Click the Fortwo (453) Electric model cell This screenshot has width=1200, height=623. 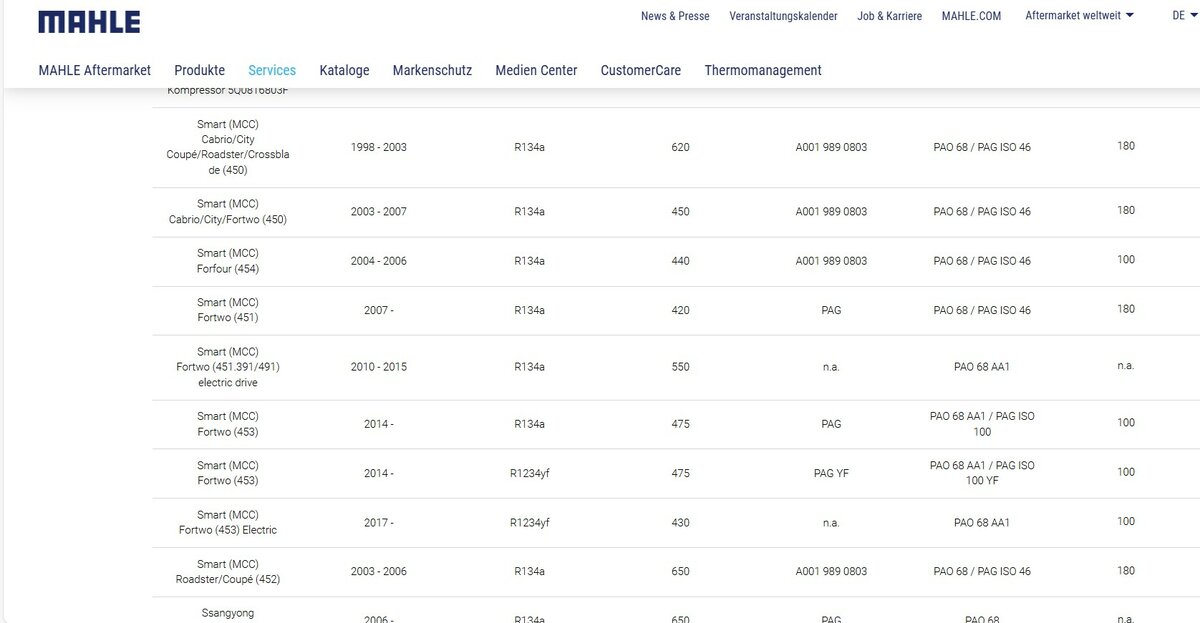[x=228, y=522]
